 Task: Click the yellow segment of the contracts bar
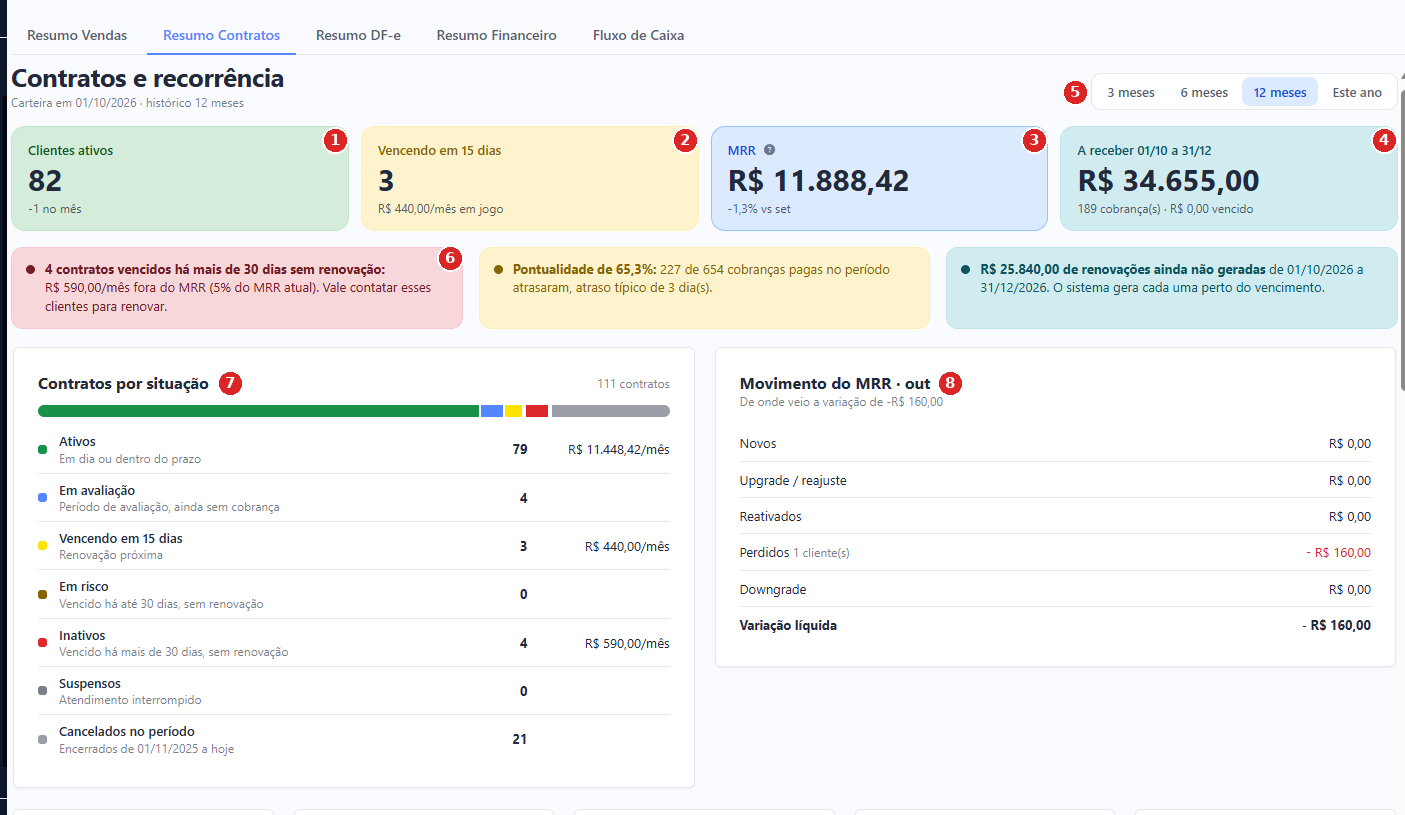514,411
